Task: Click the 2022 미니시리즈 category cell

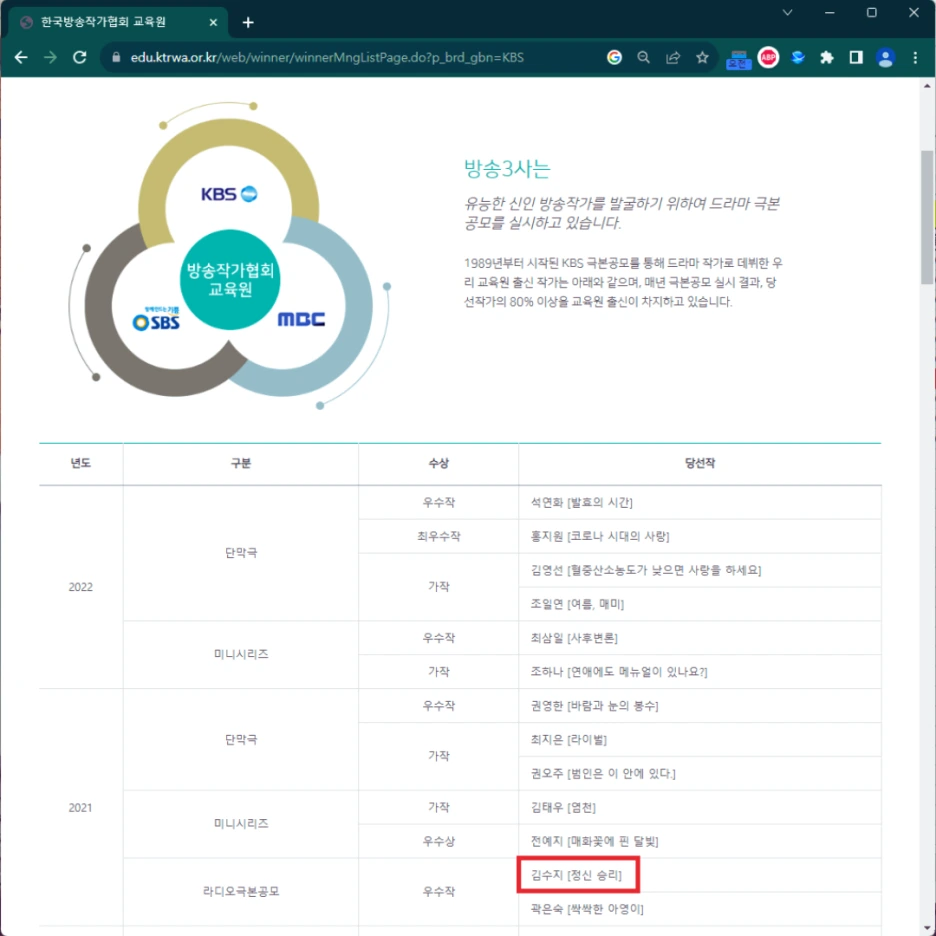Action: [x=241, y=654]
